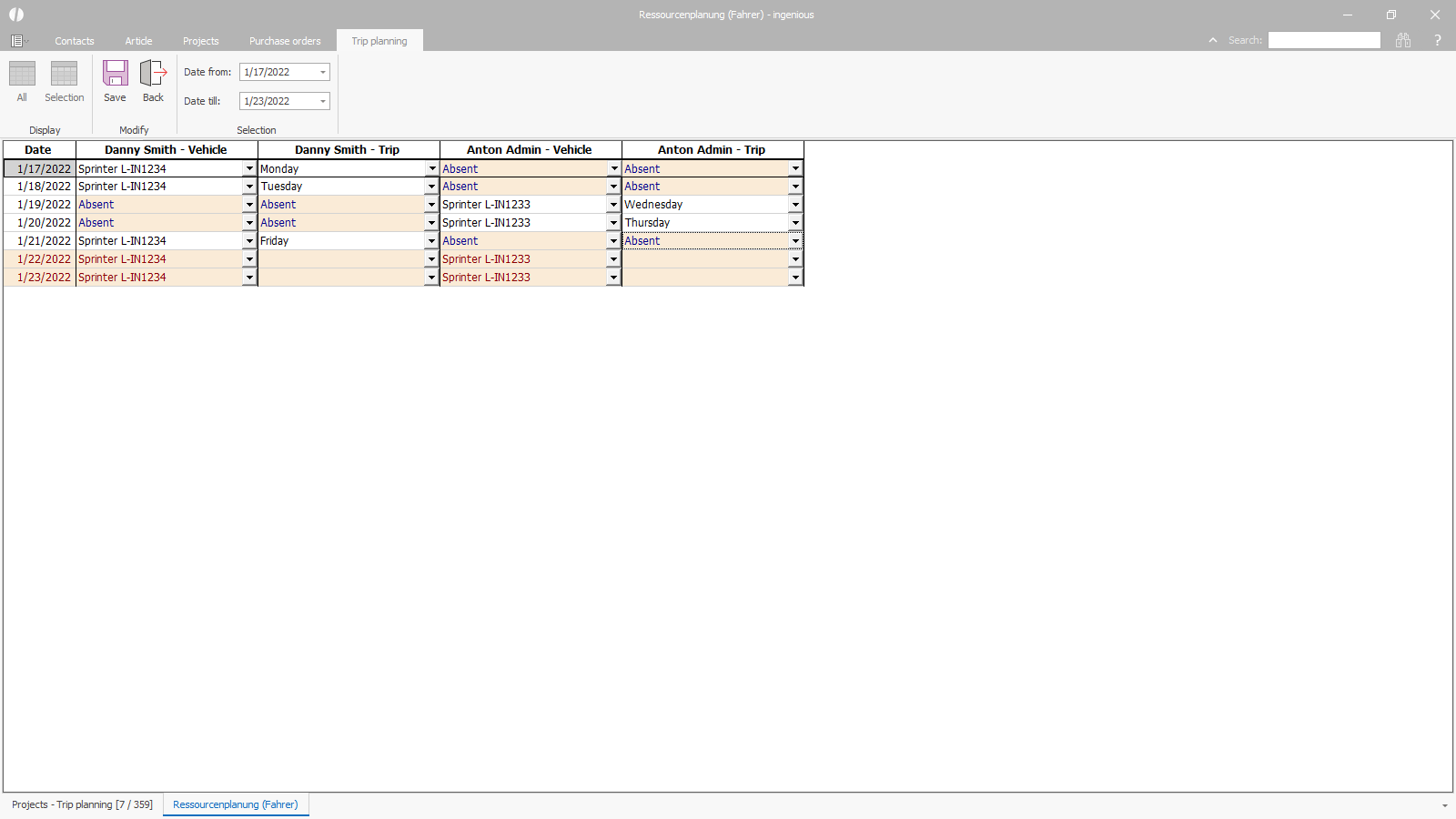Click the binoculars search icon
1456x819 pixels.
click(x=1403, y=40)
